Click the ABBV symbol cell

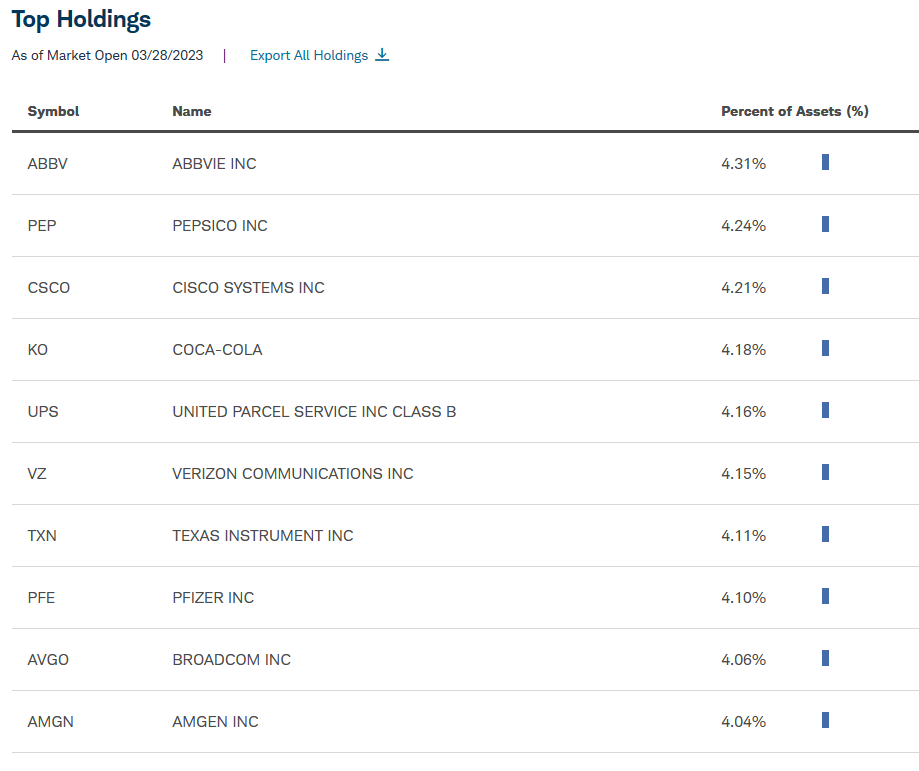coord(47,164)
